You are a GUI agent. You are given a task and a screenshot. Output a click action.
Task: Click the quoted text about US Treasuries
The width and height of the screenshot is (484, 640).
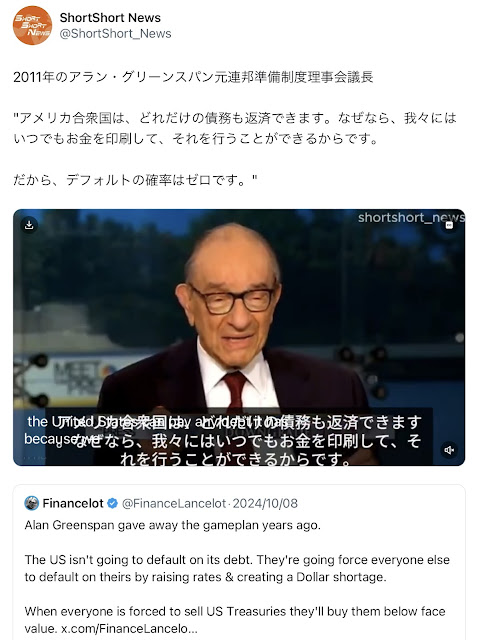tap(235, 620)
